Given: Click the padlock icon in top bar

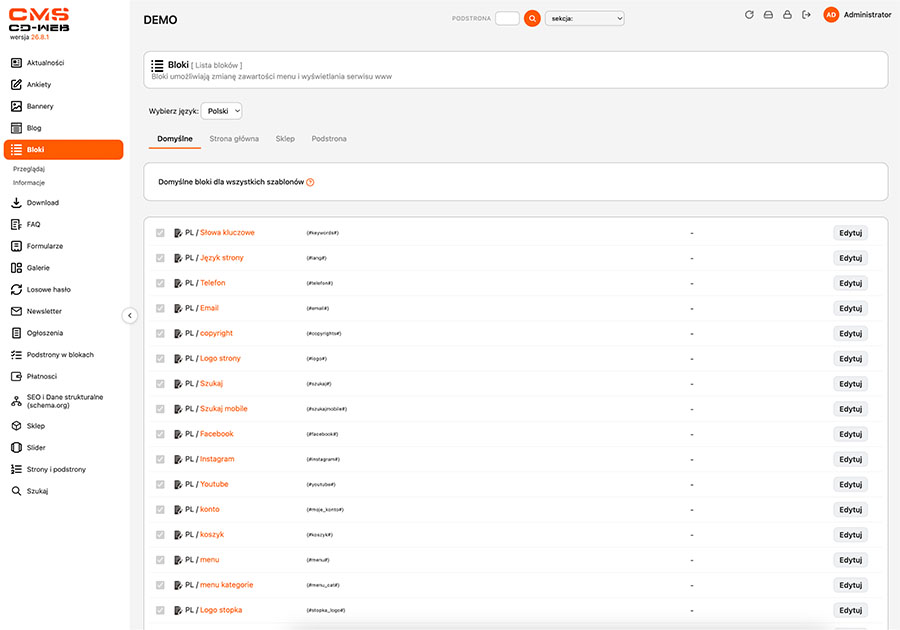Looking at the screenshot, I should (788, 15).
